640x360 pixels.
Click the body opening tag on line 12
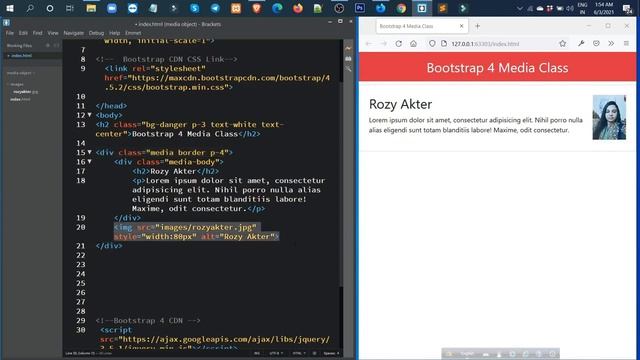coord(109,115)
